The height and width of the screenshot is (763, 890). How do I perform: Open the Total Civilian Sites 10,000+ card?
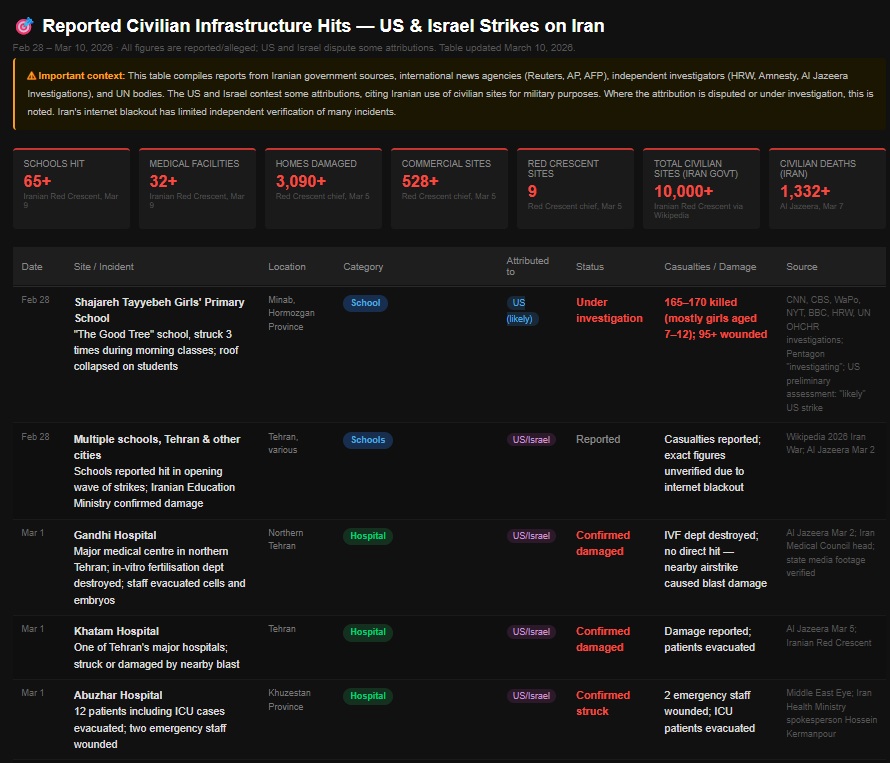pyautogui.click(x=701, y=188)
